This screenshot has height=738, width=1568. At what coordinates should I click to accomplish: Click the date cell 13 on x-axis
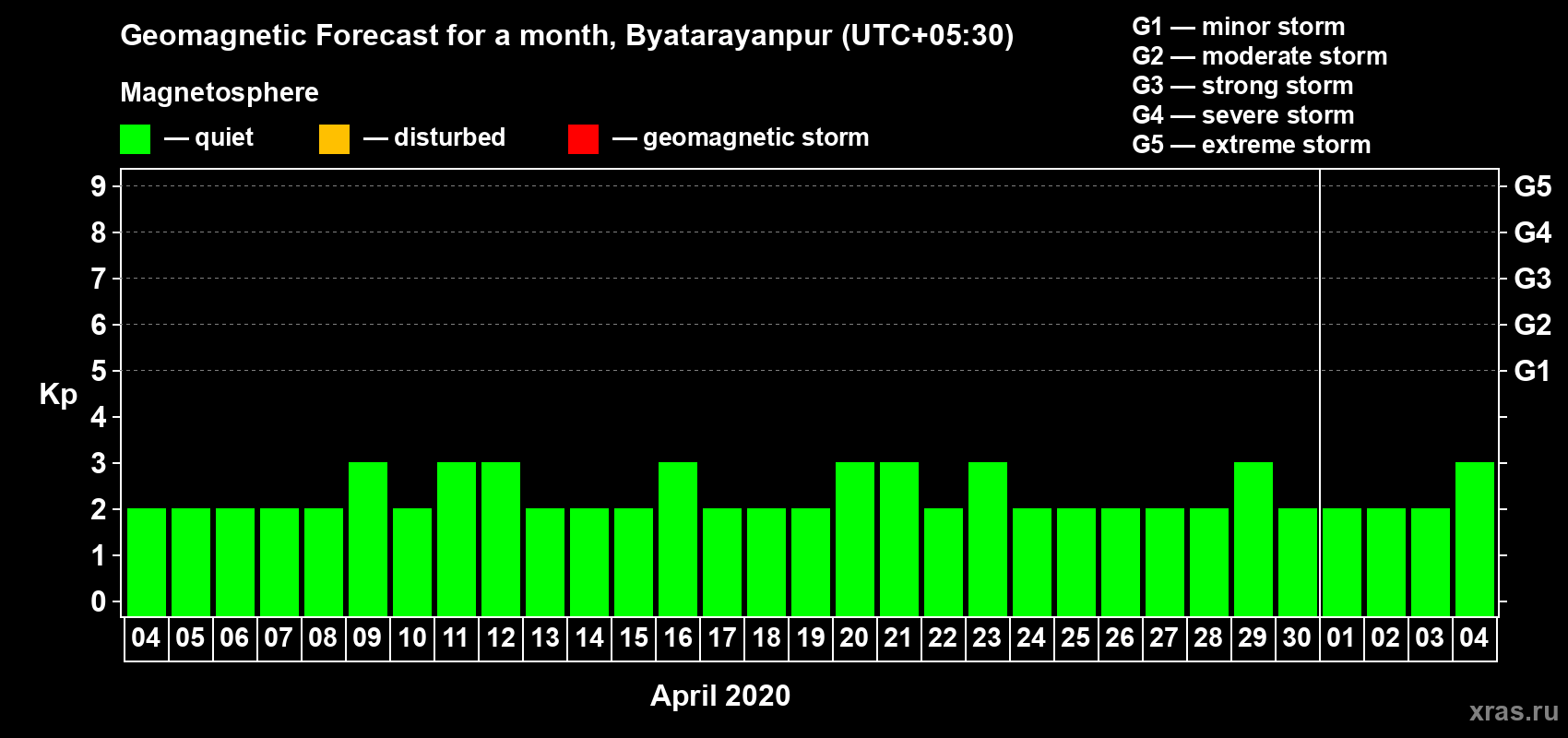click(x=545, y=638)
